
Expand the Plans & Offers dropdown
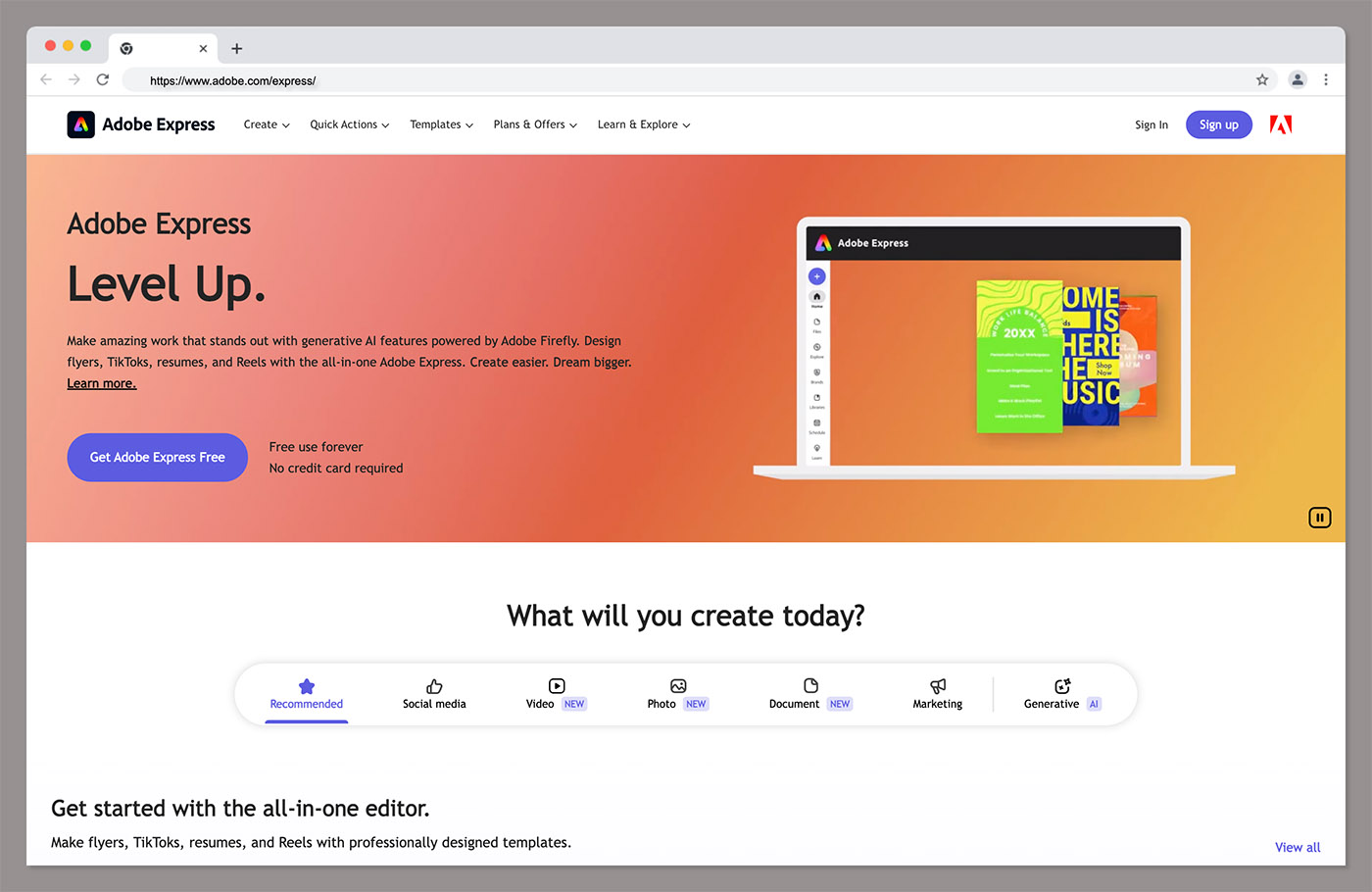[x=534, y=124]
